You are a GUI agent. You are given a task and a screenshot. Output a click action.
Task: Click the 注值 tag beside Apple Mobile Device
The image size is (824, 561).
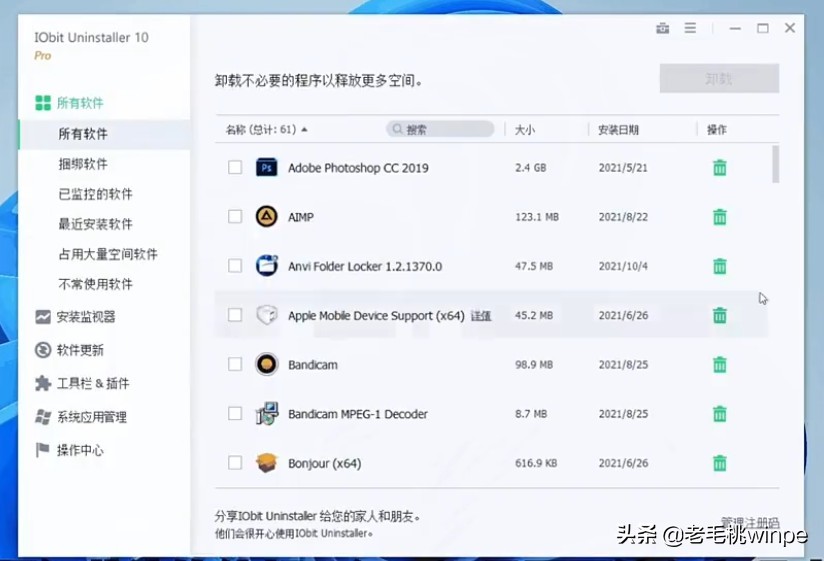click(481, 316)
